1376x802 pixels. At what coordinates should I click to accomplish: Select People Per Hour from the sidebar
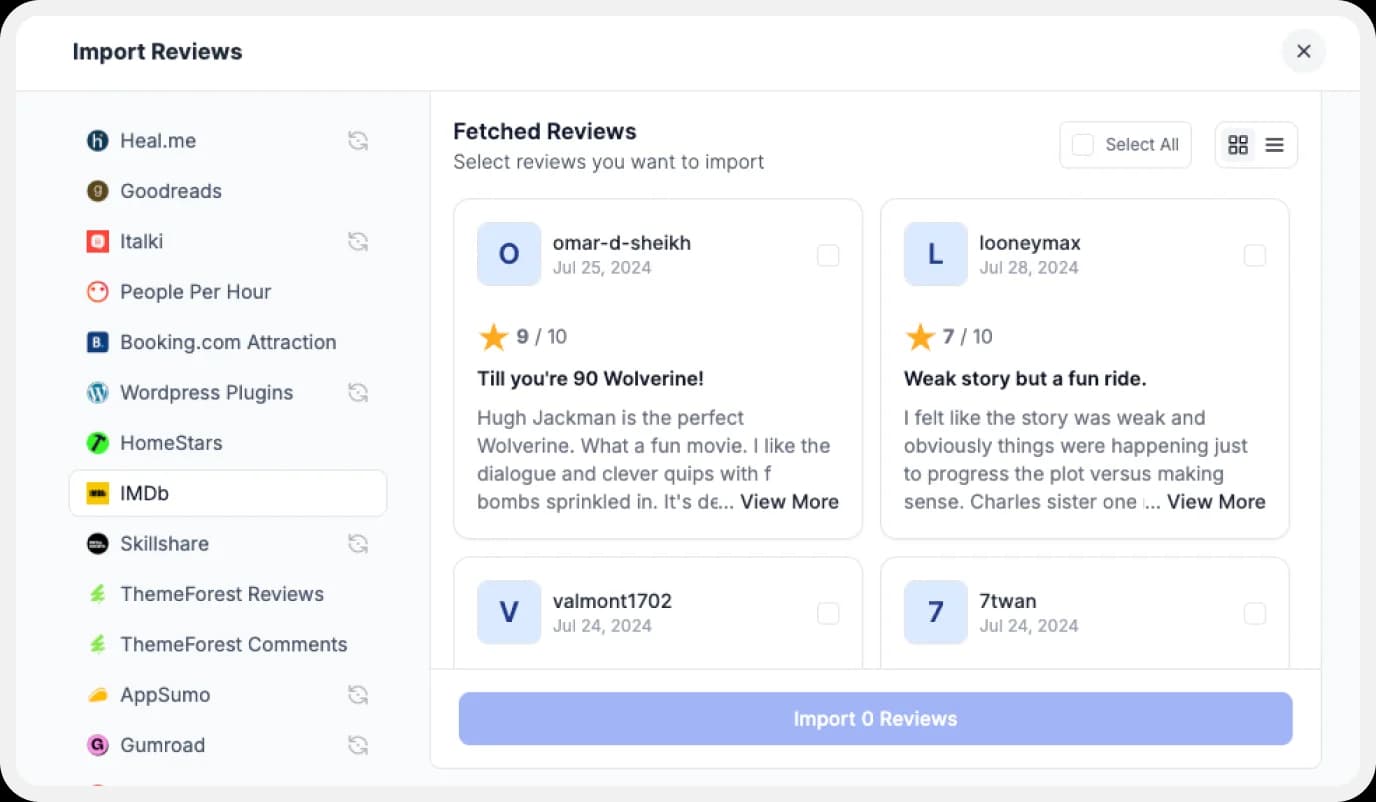195,291
